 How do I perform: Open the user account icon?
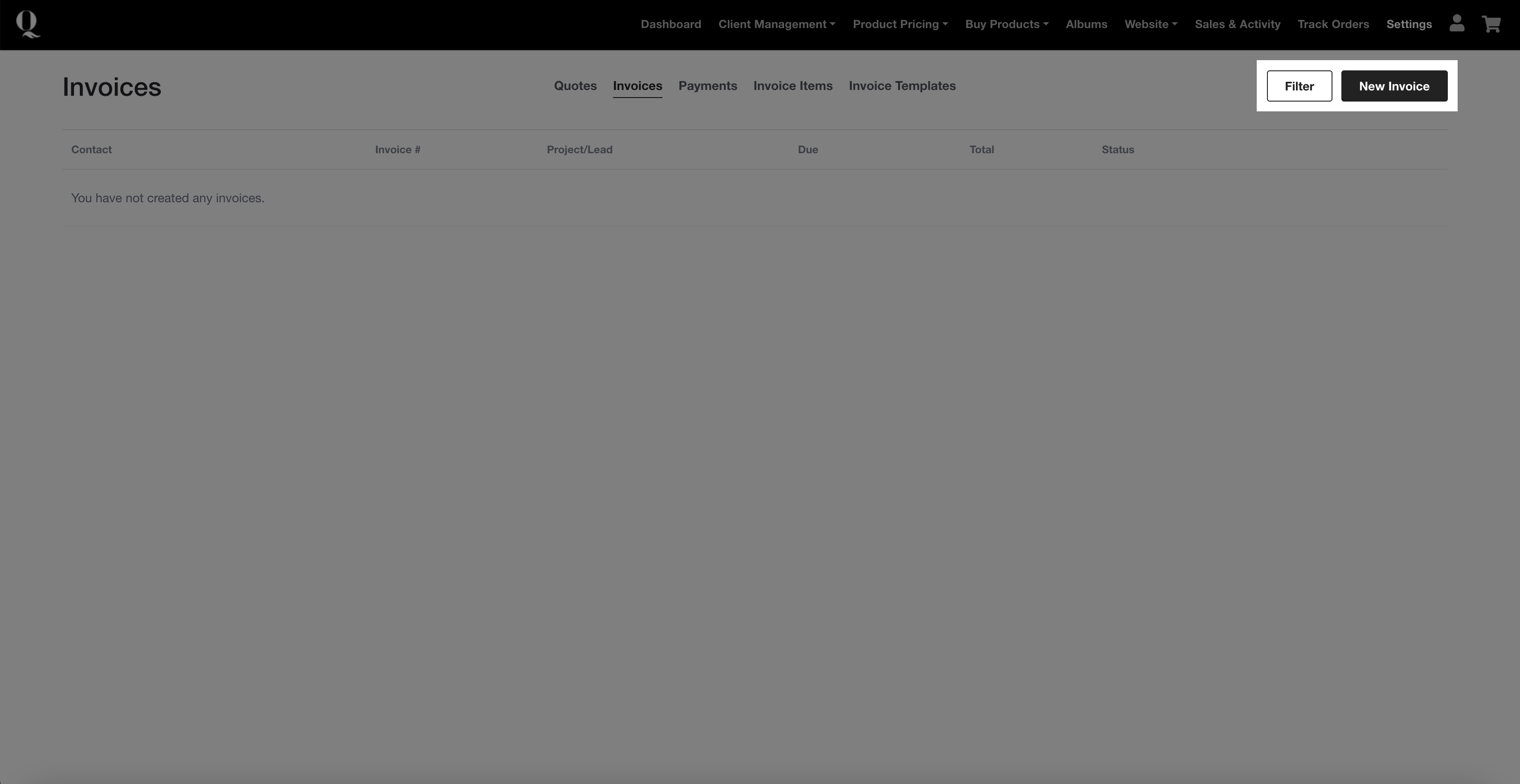pos(1456,24)
